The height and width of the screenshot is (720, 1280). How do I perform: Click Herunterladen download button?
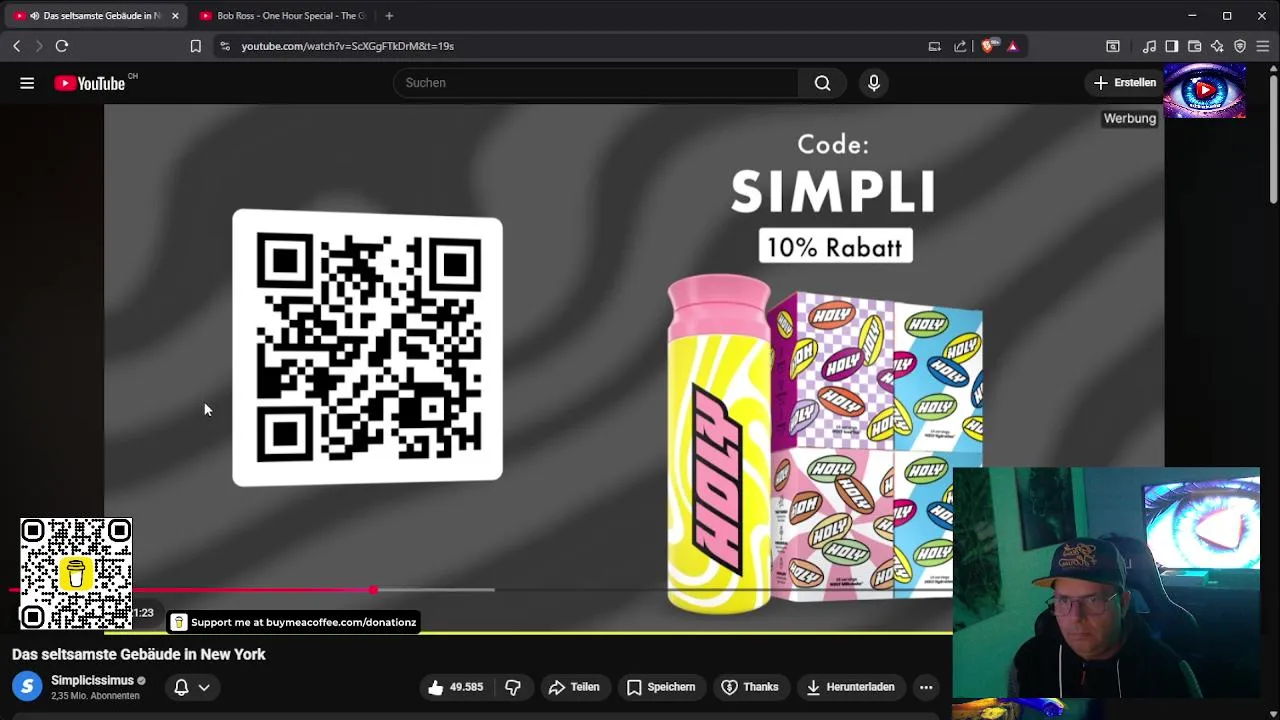[850, 687]
